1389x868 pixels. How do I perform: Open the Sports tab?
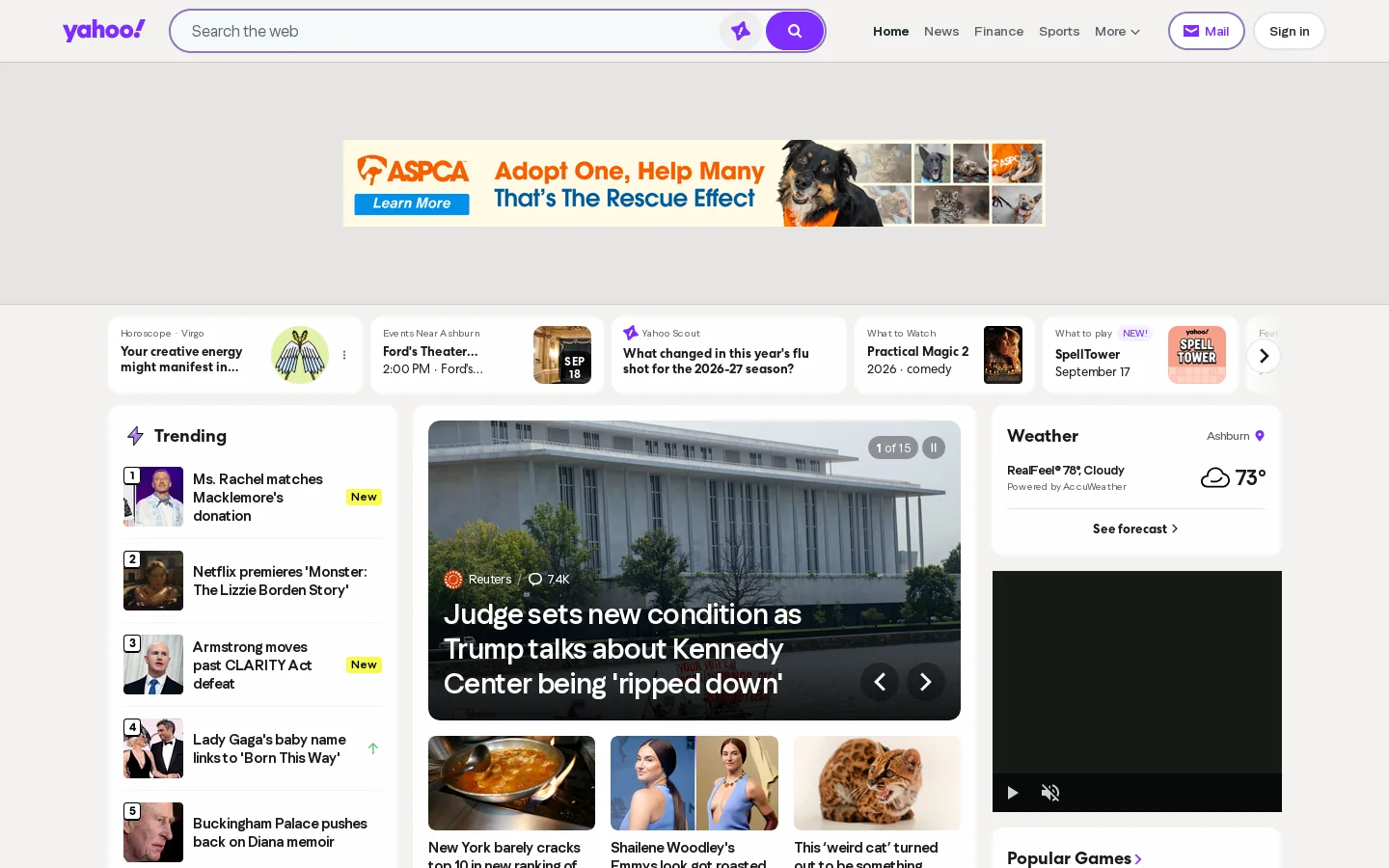pos(1059,31)
